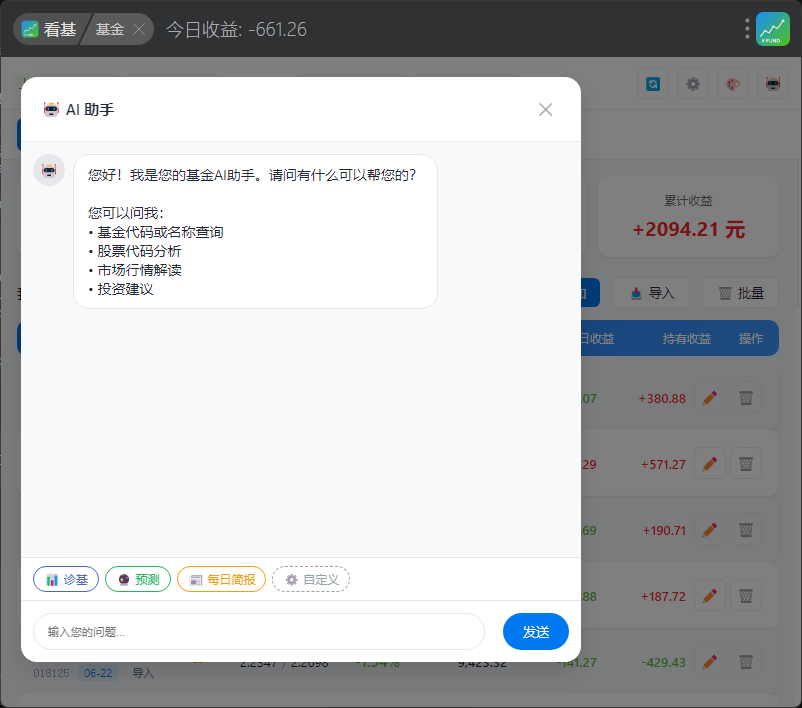The width and height of the screenshot is (802, 708).
Task: Click the refresh icon in toolbar
Action: pyautogui.click(x=653, y=83)
